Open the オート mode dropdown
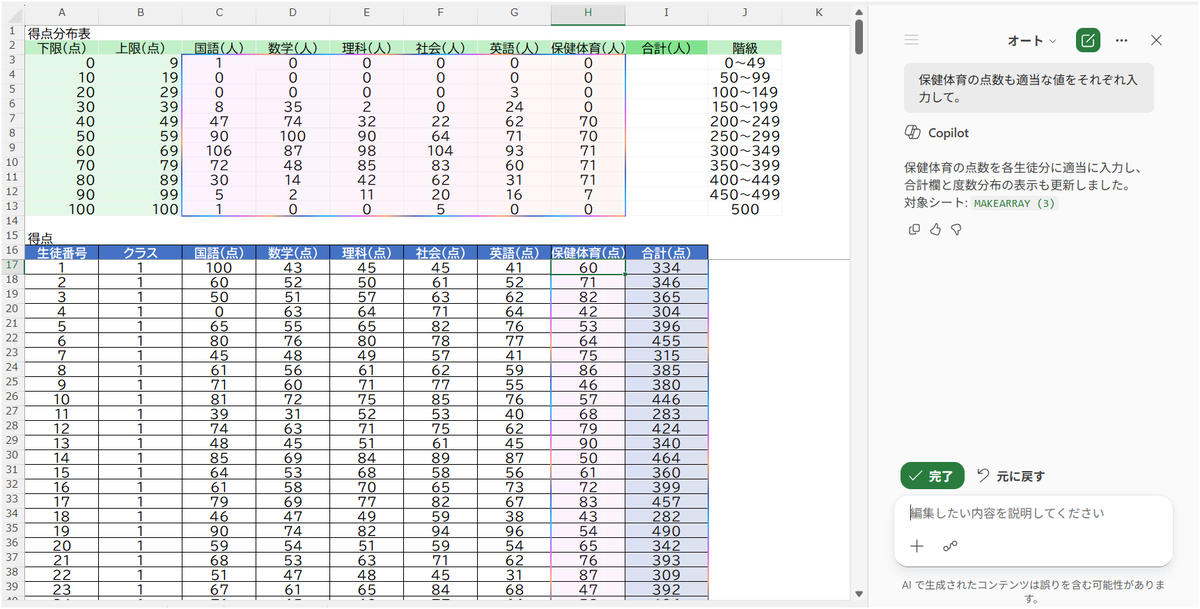The height and width of the screenshot is (609, 1200). [1032, 41]
